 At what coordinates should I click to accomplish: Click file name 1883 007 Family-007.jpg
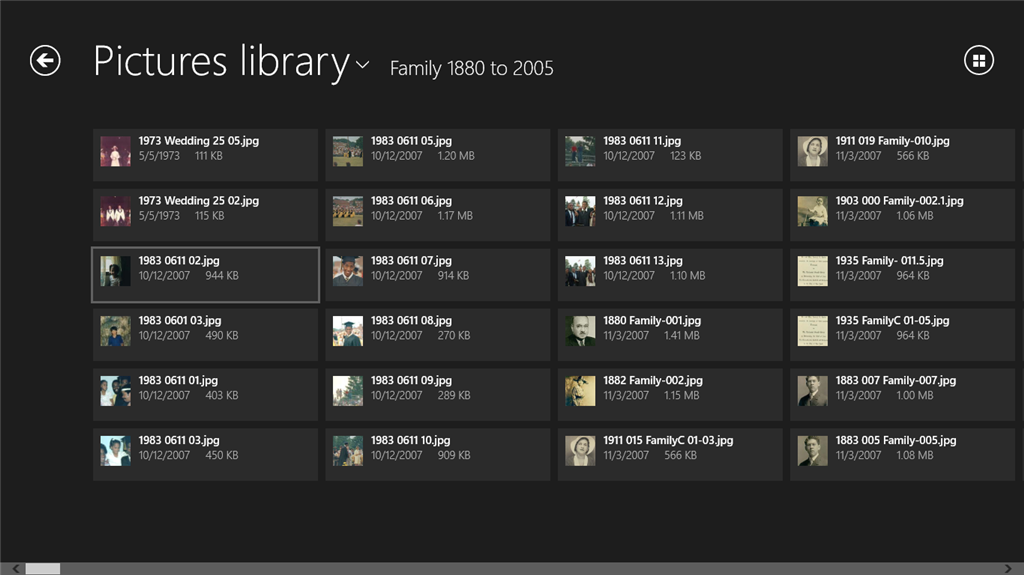pos(896,381)
